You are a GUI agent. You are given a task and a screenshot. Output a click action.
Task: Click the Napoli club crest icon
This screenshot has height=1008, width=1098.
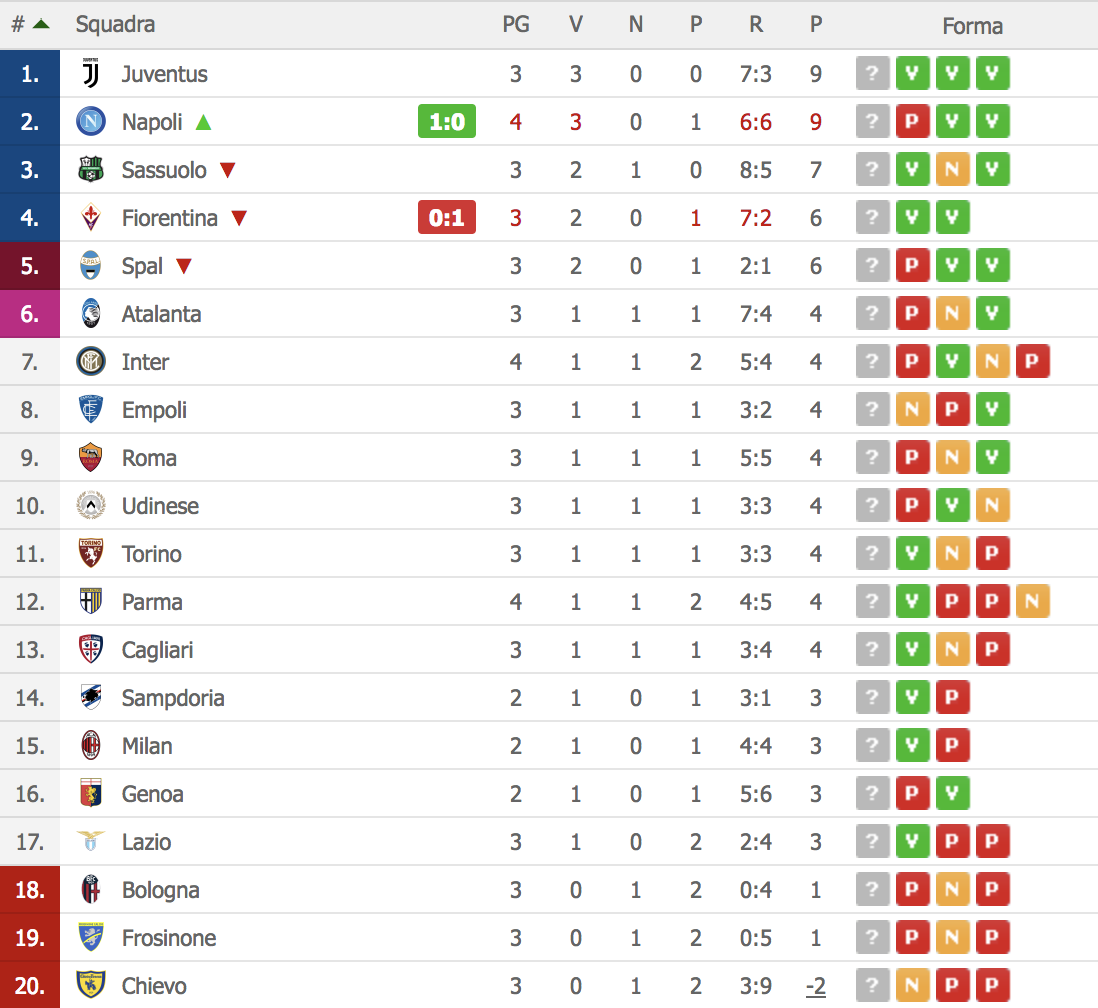tap(90, 121)
